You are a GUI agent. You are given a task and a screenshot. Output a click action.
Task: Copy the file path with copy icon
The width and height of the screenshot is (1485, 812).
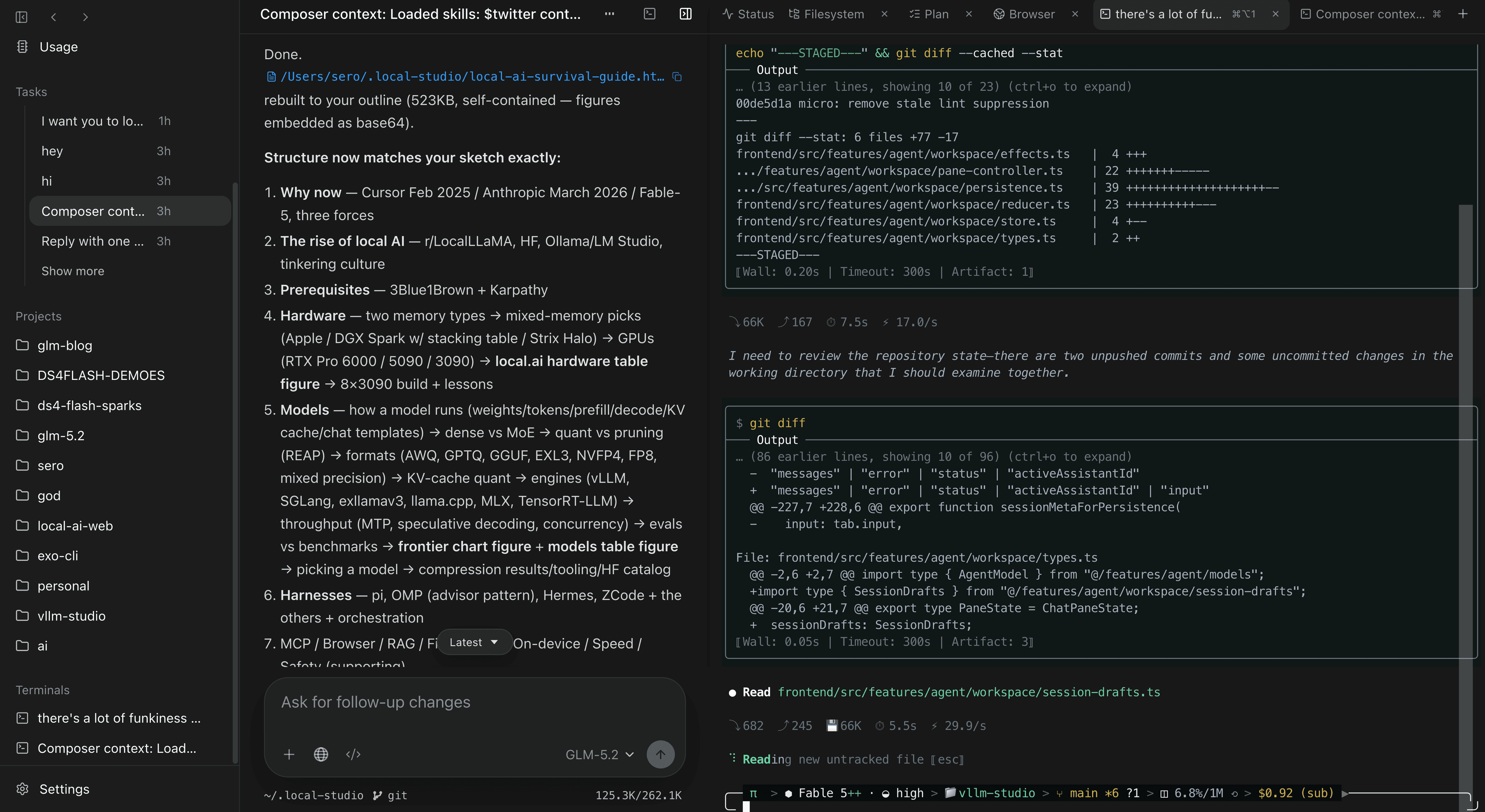[x=678, y=77]
